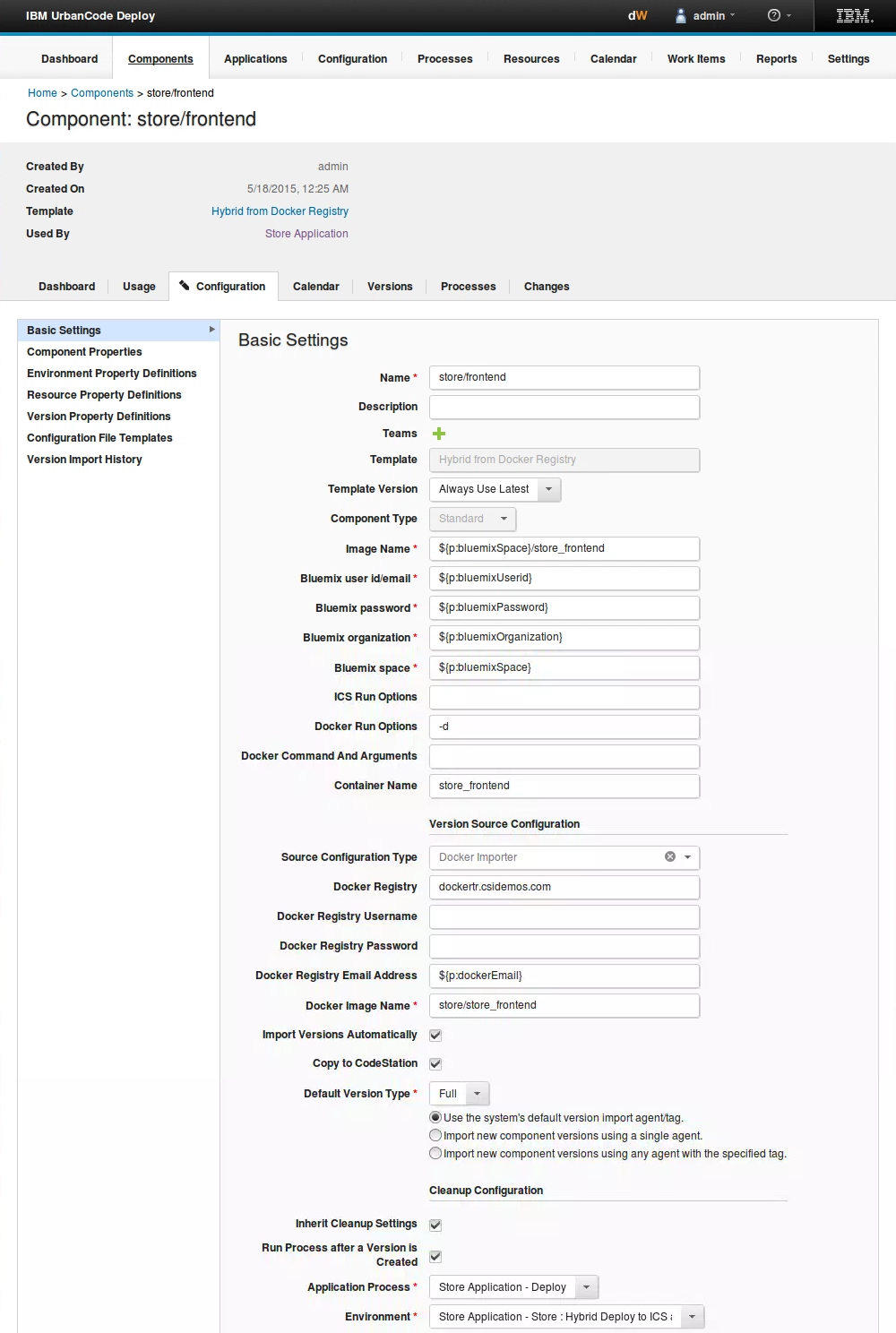Expand Source Configuration Type dropdown arrow

click(x=688, y=857)
